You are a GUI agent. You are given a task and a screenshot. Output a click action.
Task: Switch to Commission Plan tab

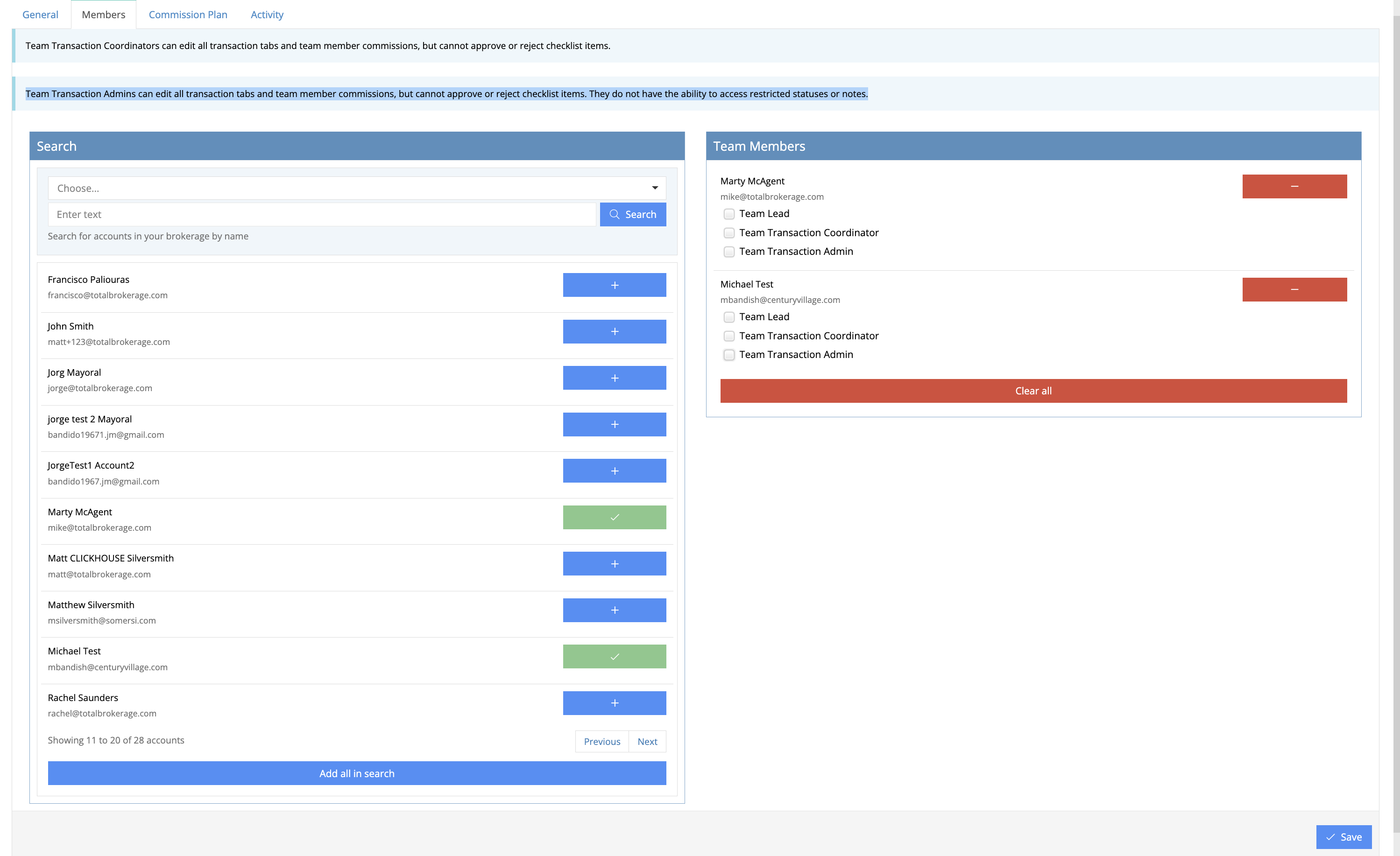pos(188,15)
